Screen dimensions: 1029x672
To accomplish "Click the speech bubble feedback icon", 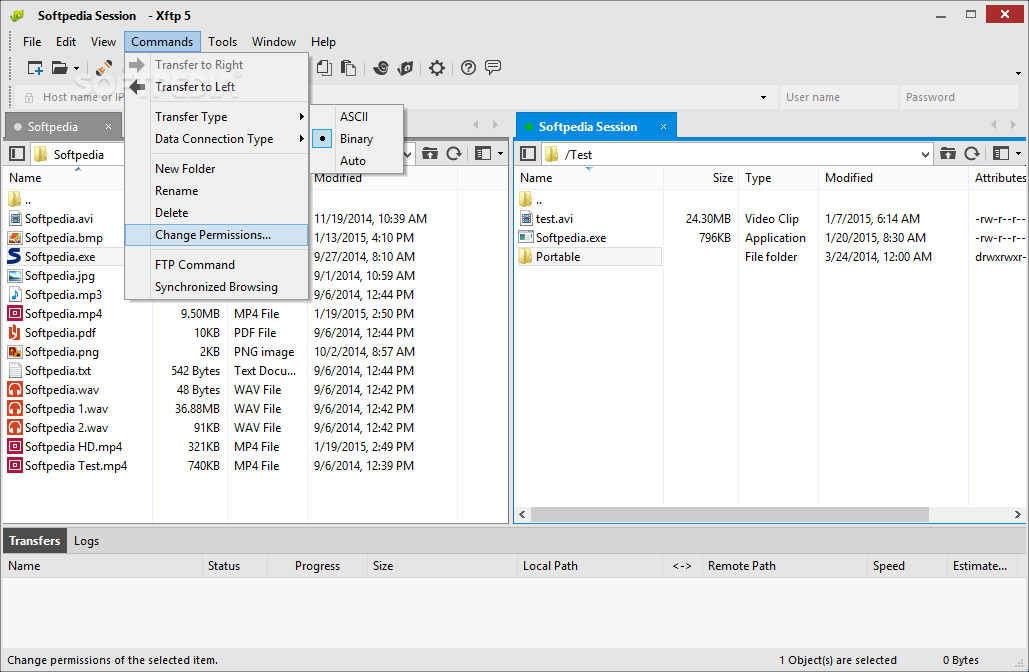I will pos(493,67).
